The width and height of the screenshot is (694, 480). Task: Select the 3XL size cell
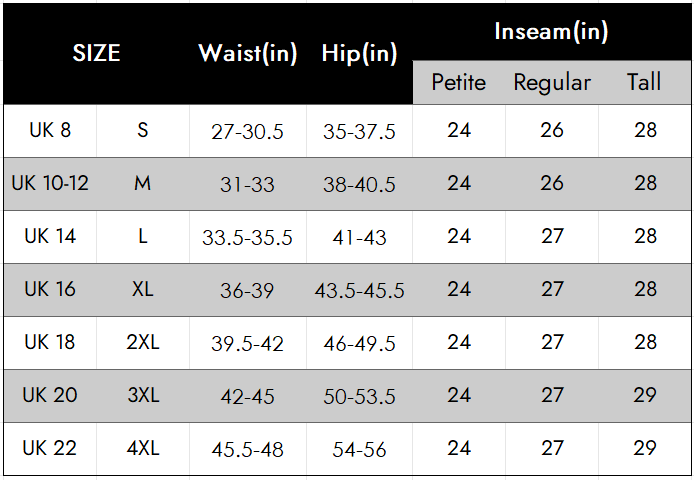click(143, 395)
